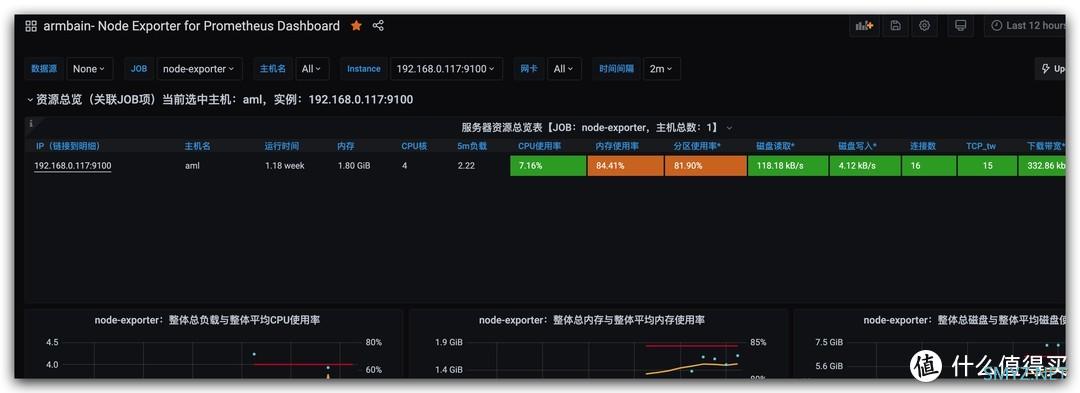Viewport: 1080px width, 393px height.
Task: Show panel info icon
Action: pyautogui.click(x=30, y=124)
